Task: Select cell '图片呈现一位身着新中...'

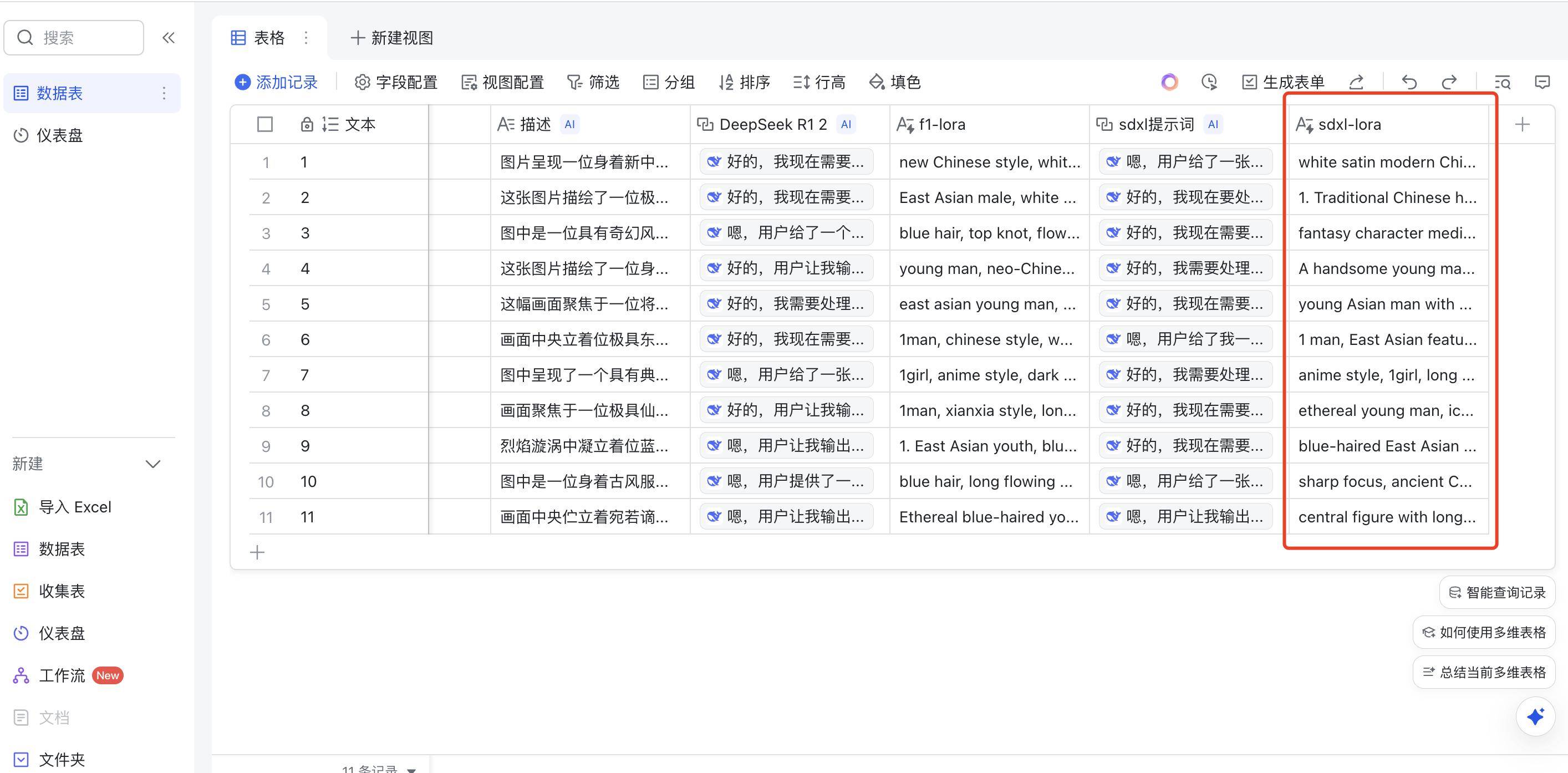Action: point(590,162)
